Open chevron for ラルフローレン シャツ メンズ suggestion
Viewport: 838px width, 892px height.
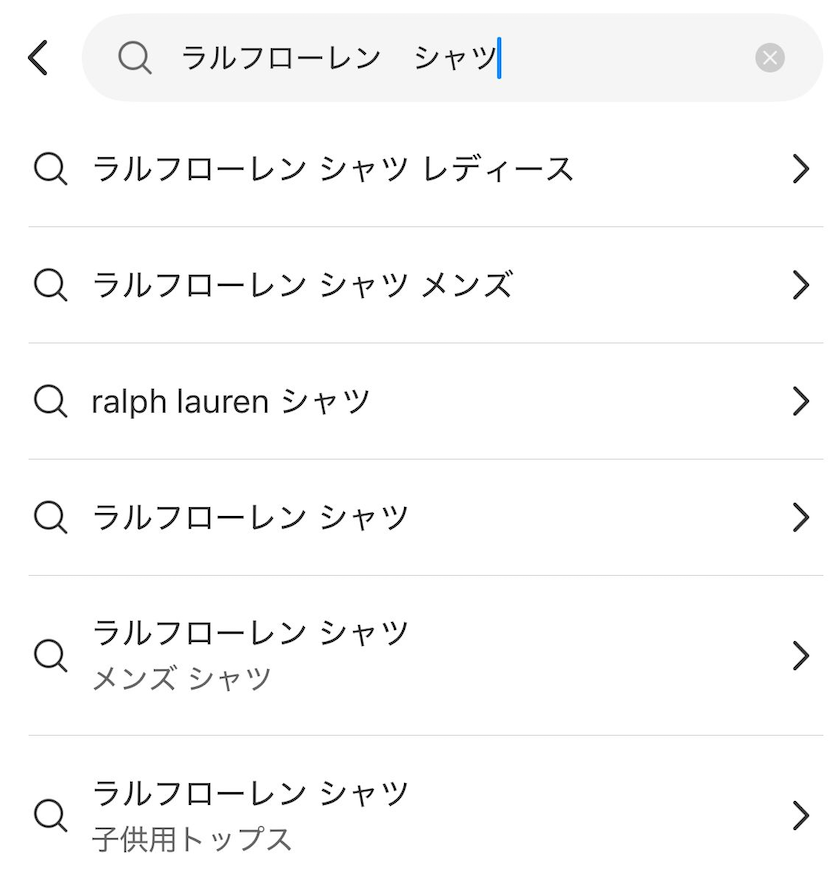pos(800,286)
